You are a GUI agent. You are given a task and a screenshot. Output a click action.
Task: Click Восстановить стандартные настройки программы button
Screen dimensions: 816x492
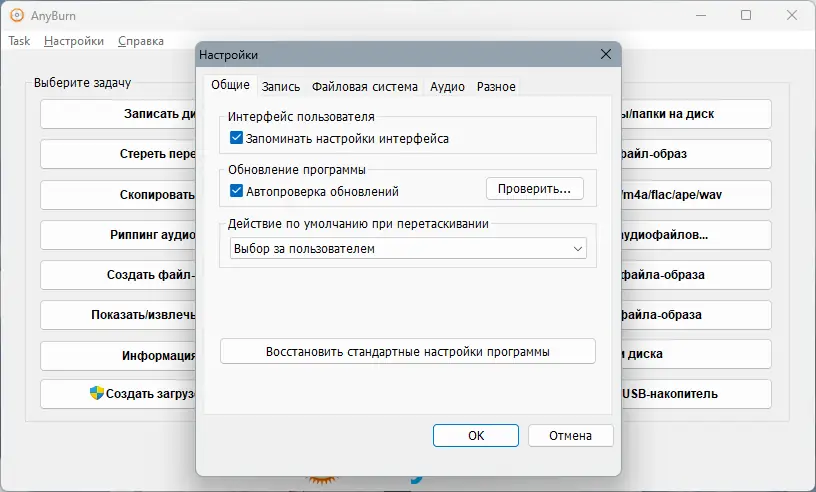(x=407, y=352)
